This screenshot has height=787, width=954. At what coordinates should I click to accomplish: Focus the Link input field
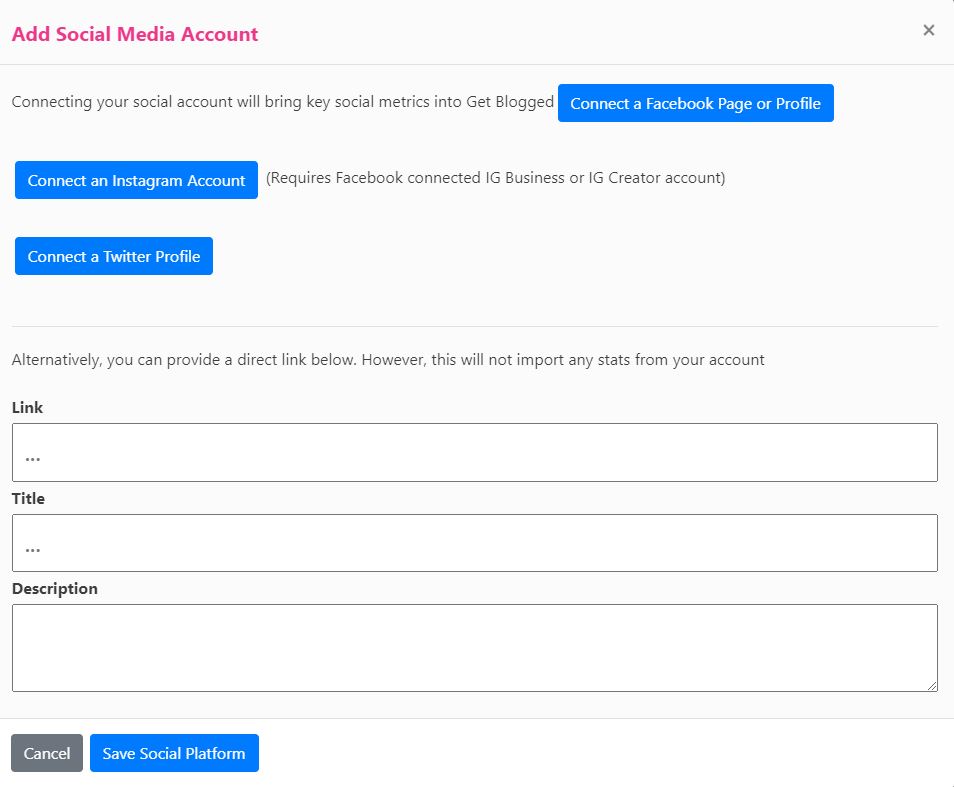tap(474, 452)
